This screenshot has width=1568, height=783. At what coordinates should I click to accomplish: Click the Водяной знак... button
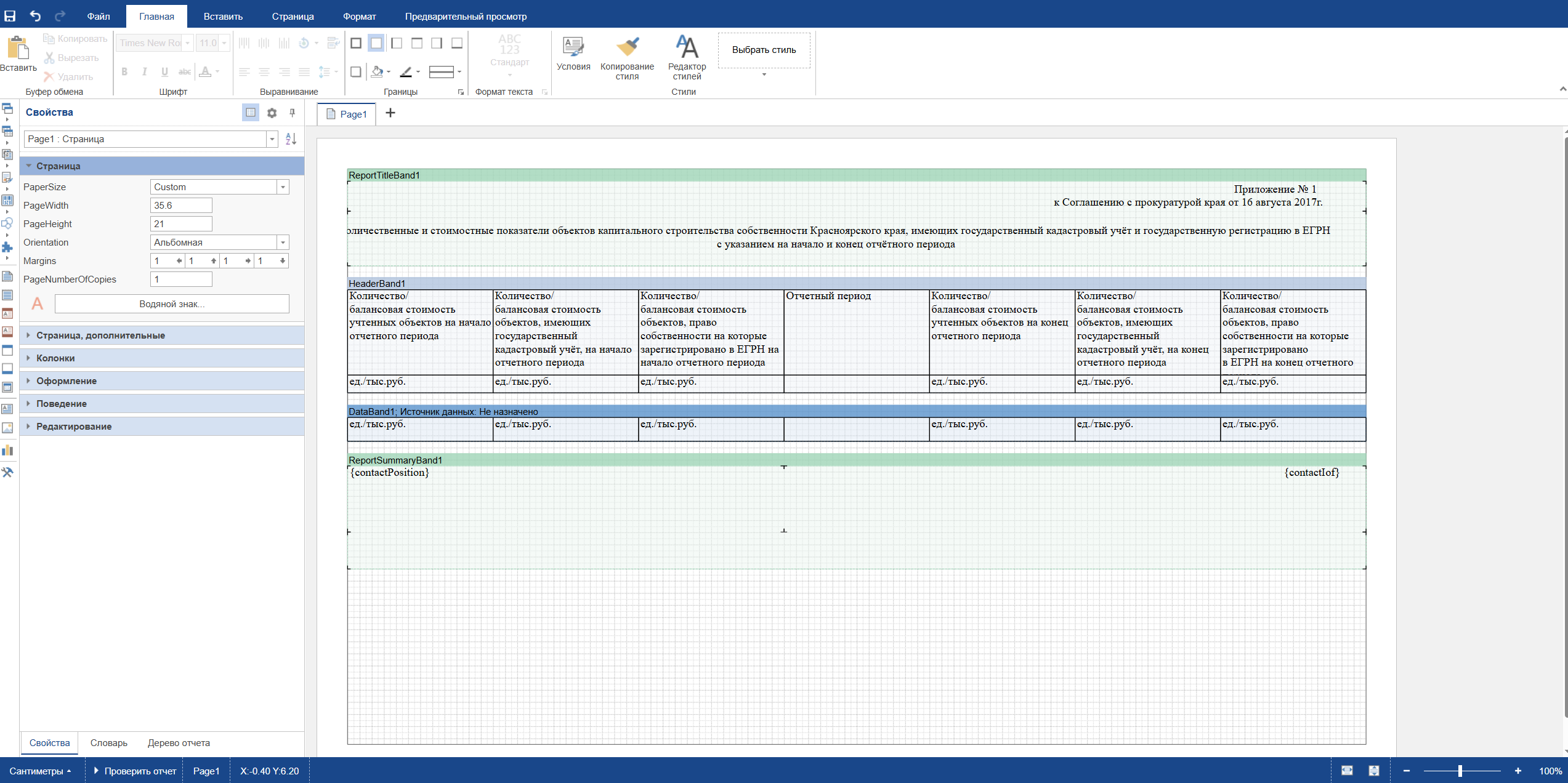pyautogui.click(x=172, y=304)
